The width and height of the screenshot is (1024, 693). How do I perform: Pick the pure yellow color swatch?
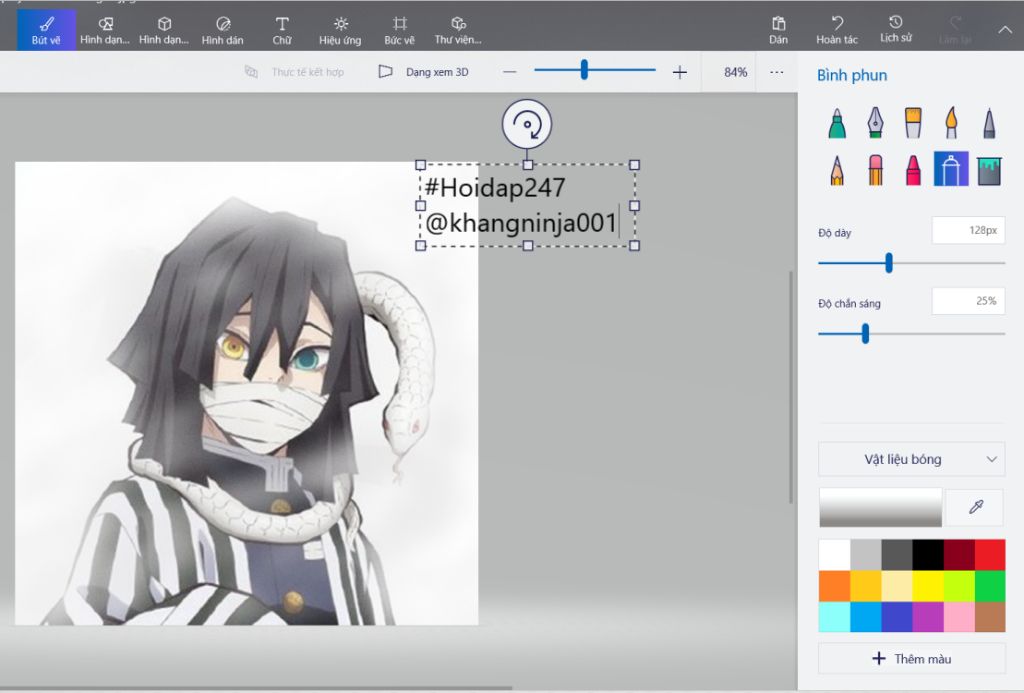(x=928, y=586)
